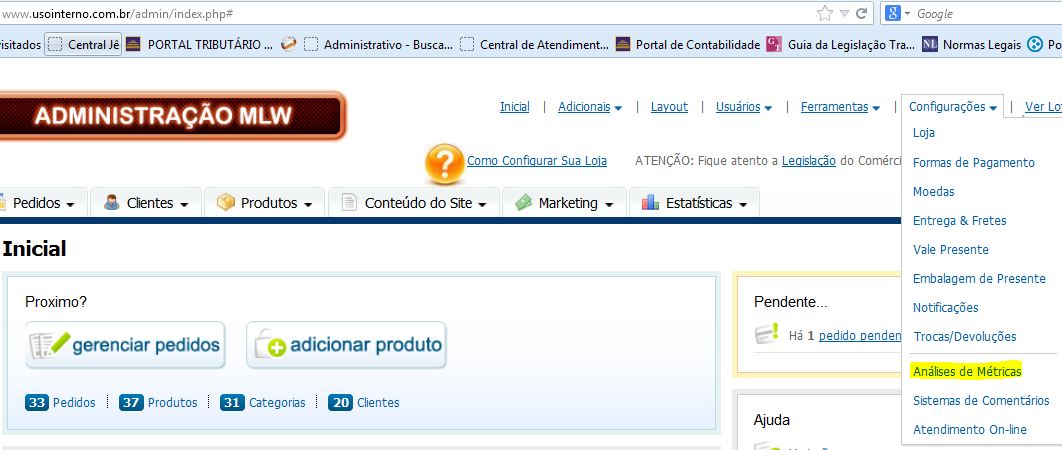Click the Marketing money icon

point(524,203)
